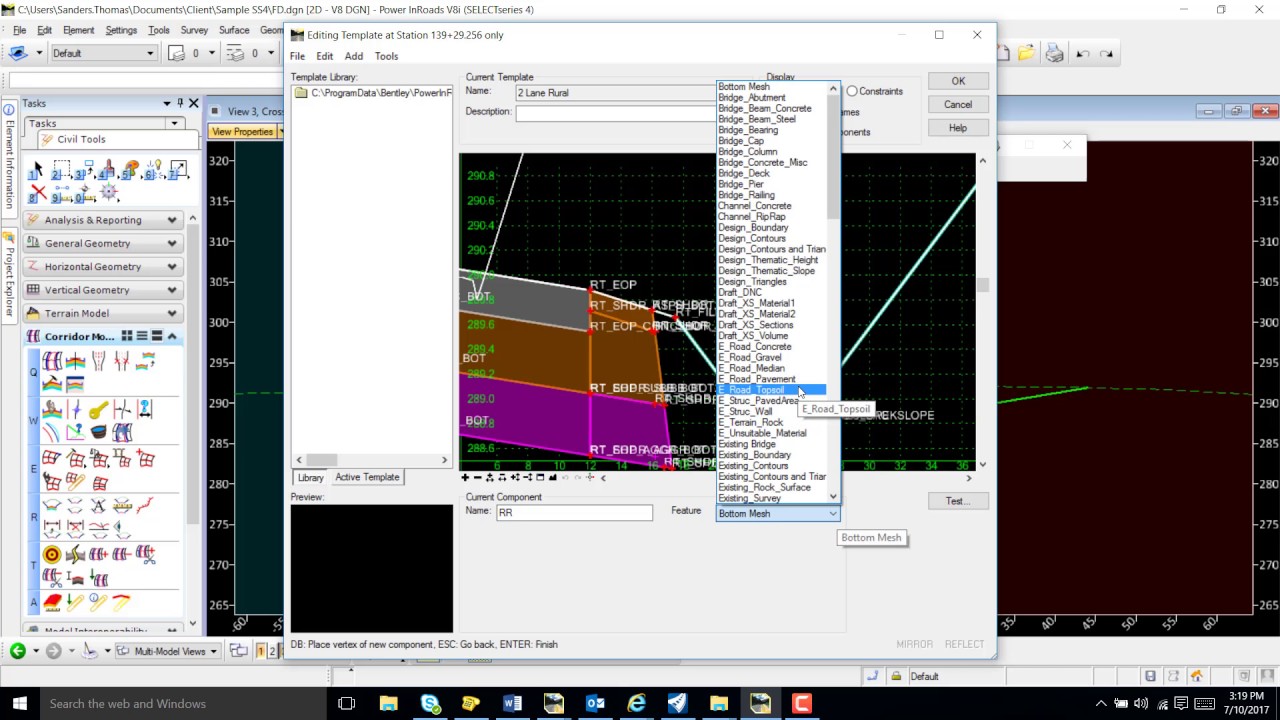
Task: Click the component Name field containing RR
Action: point(574,512)
